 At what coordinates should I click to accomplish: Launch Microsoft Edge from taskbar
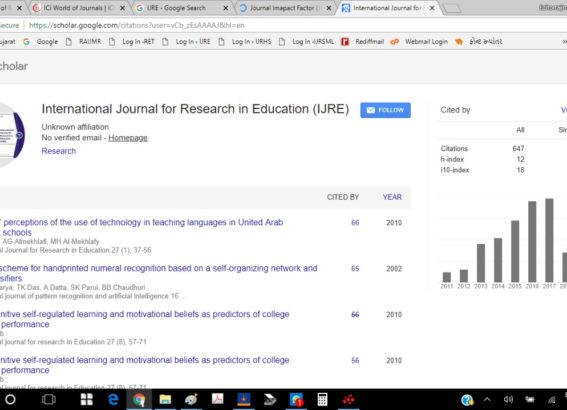point(113,400)
